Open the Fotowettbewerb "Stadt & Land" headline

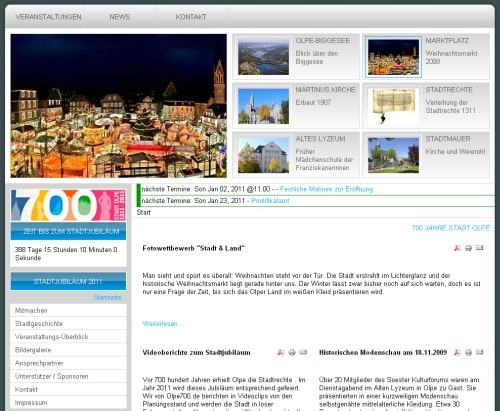coord(194,248)
